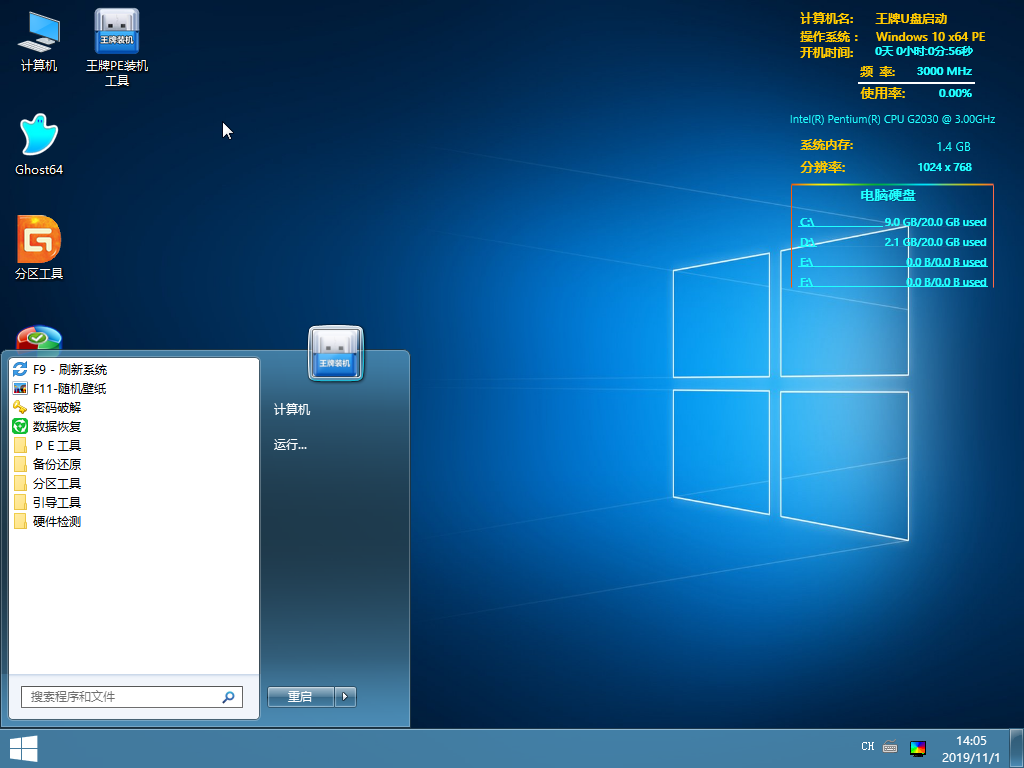Expand the 备份还原 folder
This screenshot has width=1024, height=768.
coord(134,464)
